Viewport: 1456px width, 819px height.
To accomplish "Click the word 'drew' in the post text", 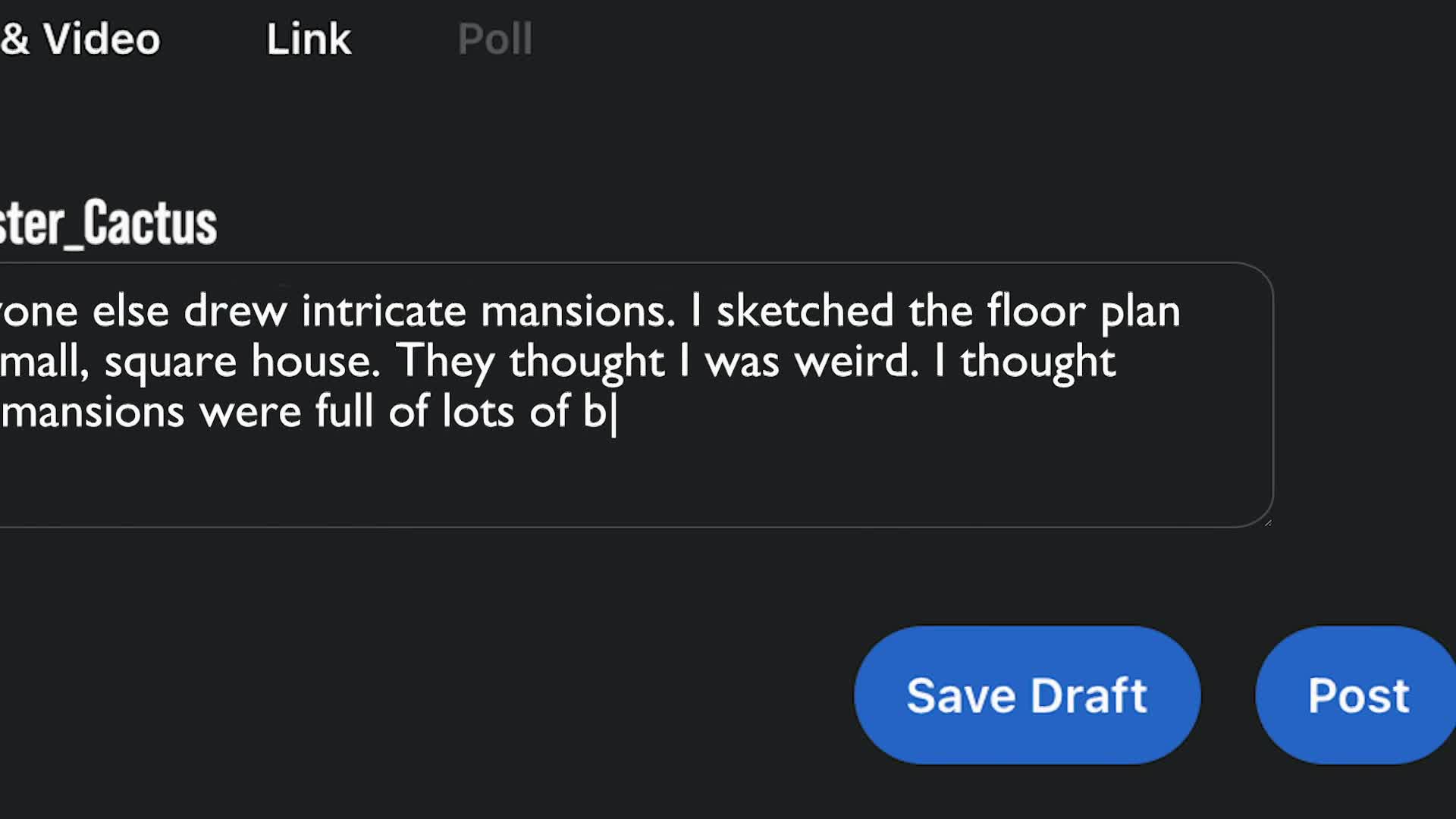I will click(235, 311).
